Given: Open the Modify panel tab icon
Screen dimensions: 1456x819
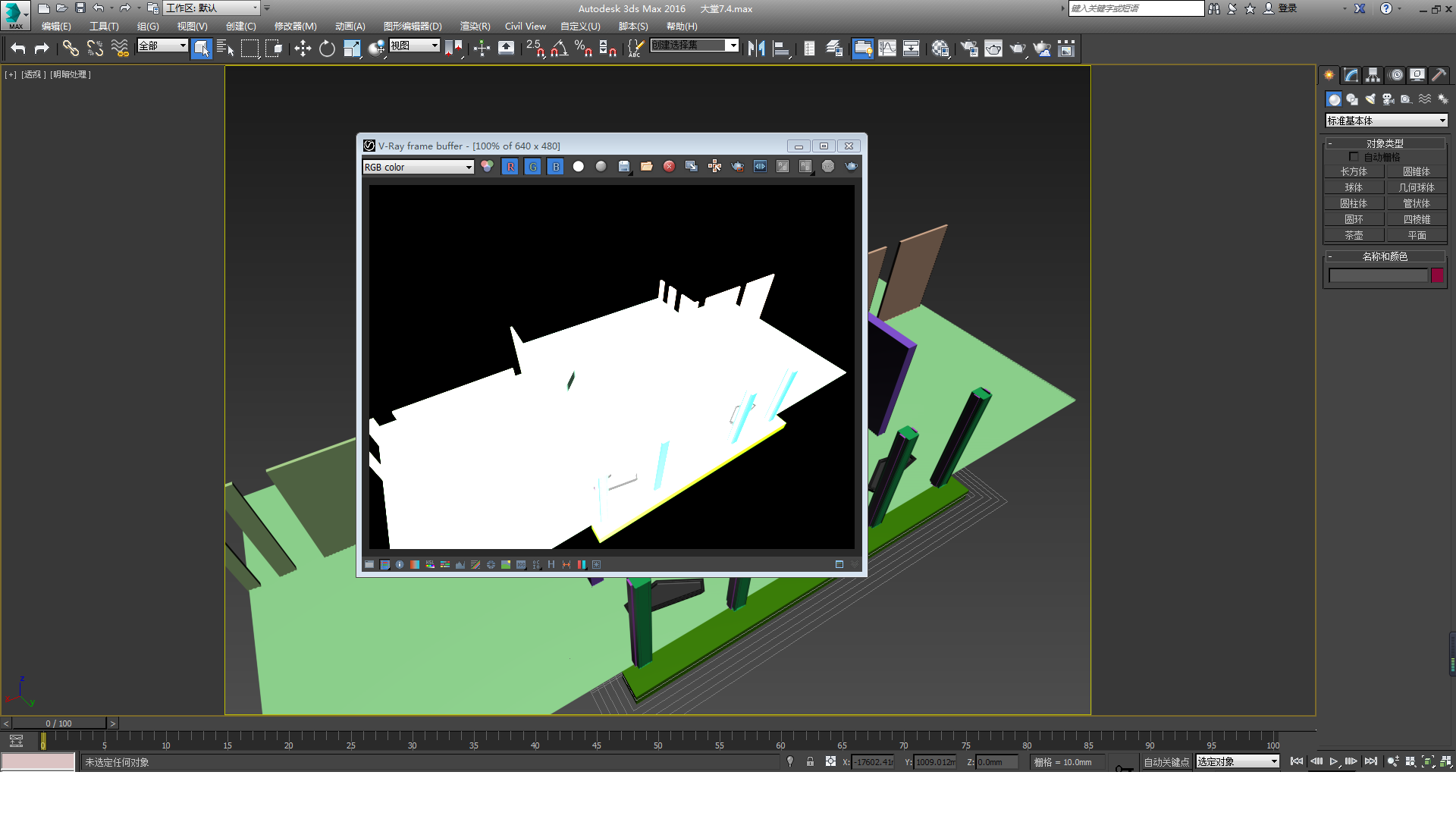Looking at the screenshot, I should coord(1351,75).
